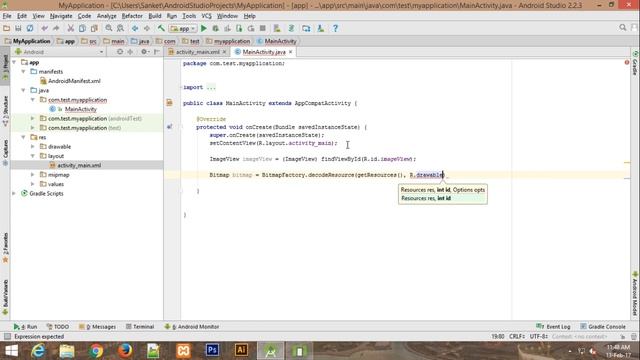The image size is (640, 360).
Task: Click the Save All toolbar icon
Action: tap(18, 28)
